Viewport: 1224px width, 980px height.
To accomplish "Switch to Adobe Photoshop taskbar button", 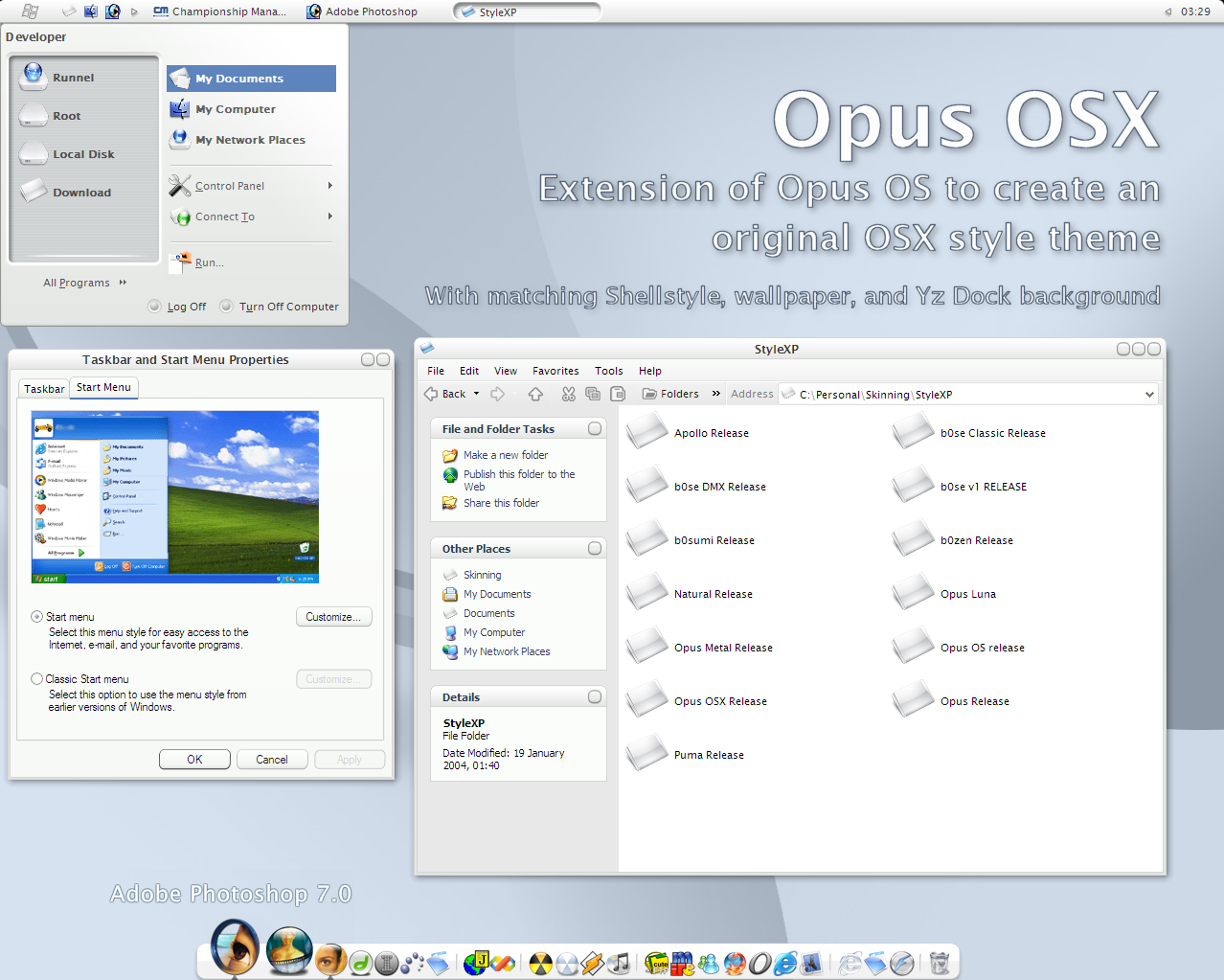I will coord(362,11).
